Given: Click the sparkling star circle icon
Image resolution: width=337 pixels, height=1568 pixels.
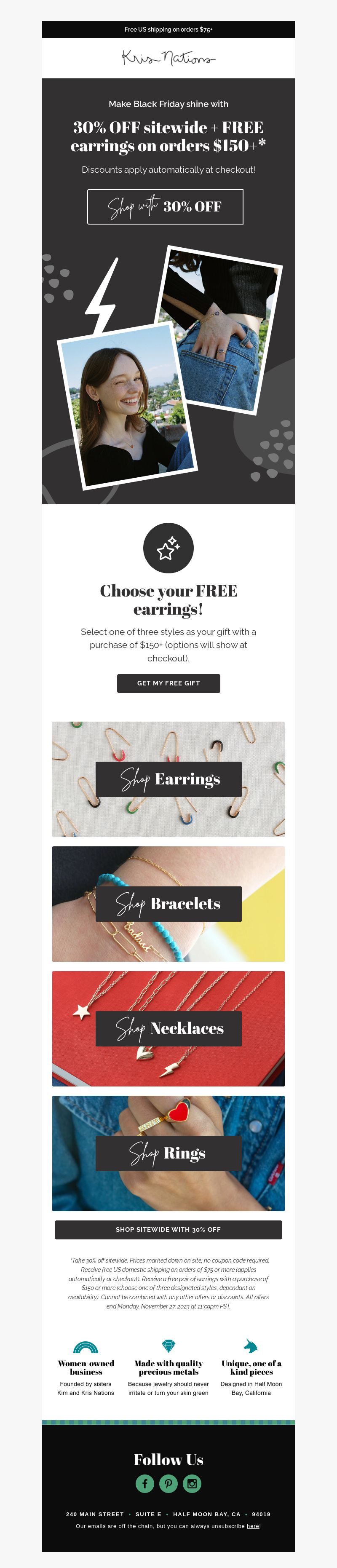Looking at the screenshot, I should pyautogui.click(x=168, y=548).
